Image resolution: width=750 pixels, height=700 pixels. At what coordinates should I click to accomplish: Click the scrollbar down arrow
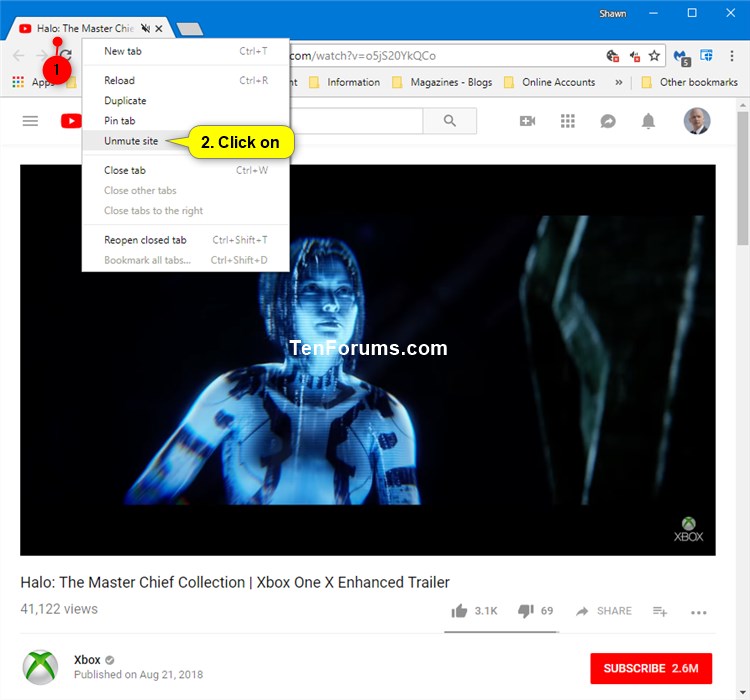click(743, 692)
